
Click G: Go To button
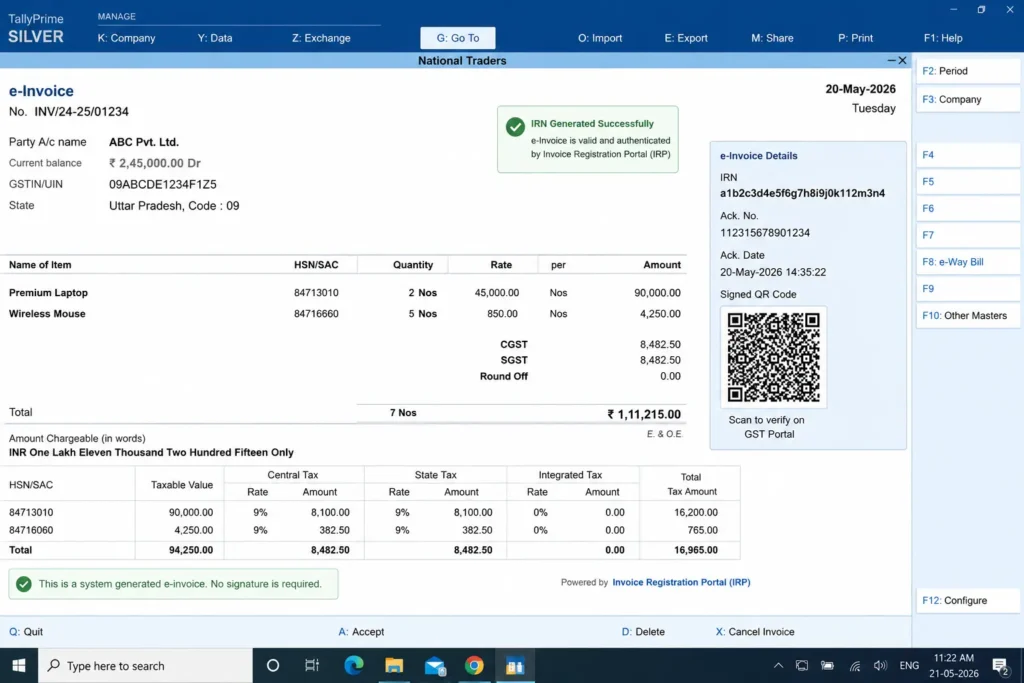(x=458, y=38)
